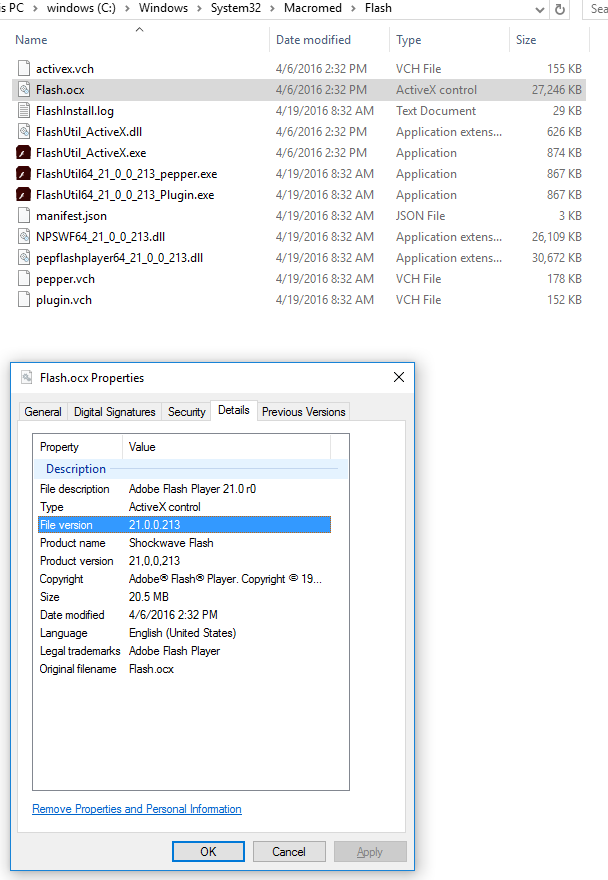Image resolution: width=608 pixels, height=880 pixels.
Task: Click the Description group header
Action: click(191, 469)
